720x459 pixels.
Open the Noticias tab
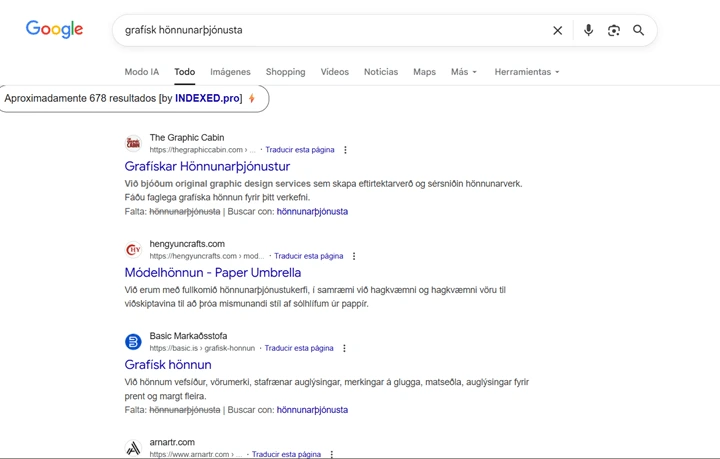coord(381,72)
